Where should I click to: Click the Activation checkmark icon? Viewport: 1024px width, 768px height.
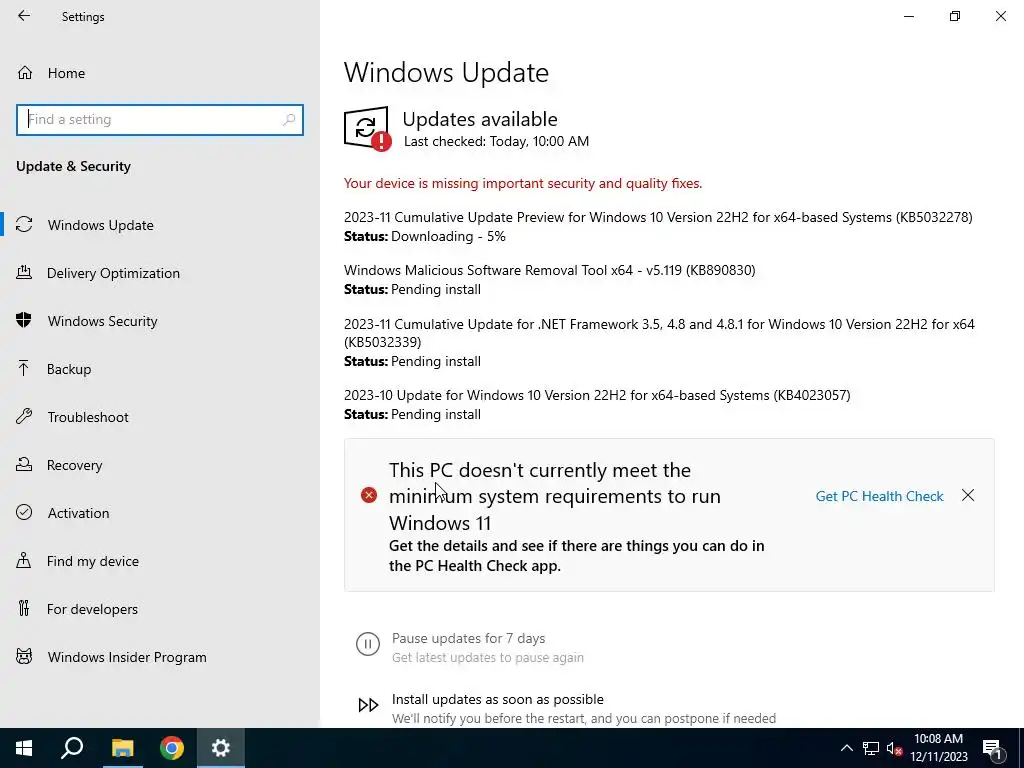[24, 513]
